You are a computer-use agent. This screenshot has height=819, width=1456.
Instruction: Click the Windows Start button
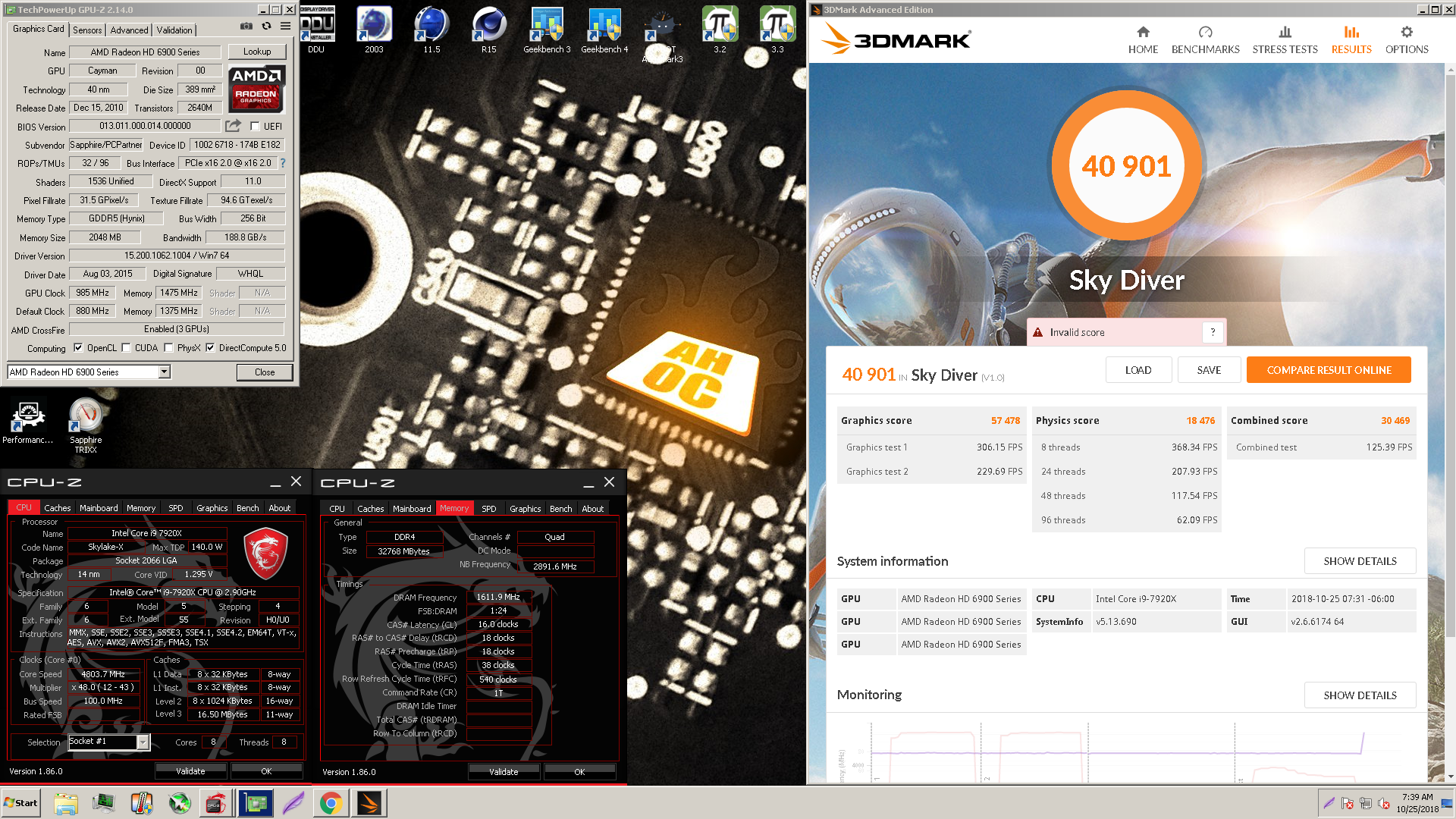20,803
